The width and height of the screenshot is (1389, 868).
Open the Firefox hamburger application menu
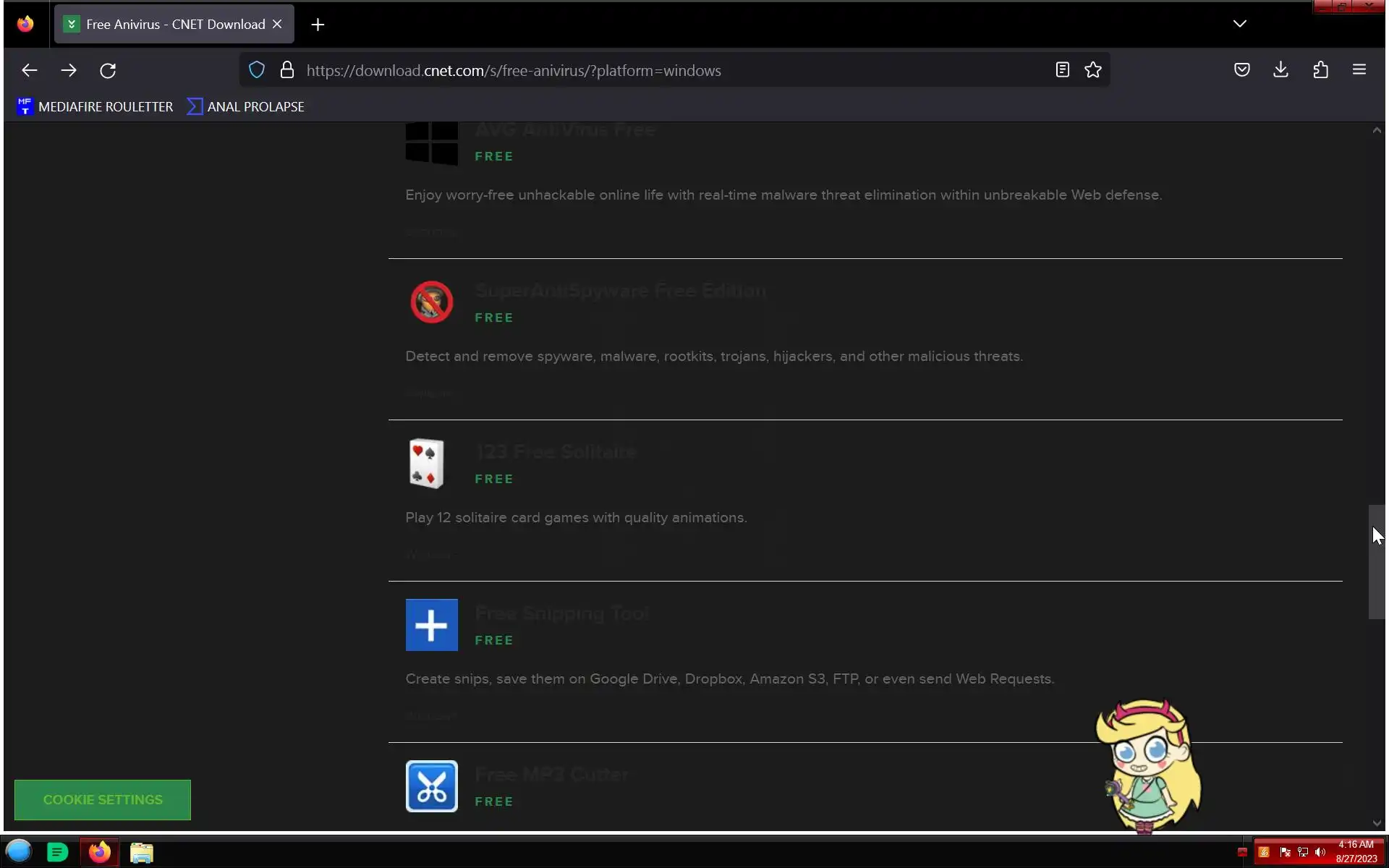tap(1359, 70)
